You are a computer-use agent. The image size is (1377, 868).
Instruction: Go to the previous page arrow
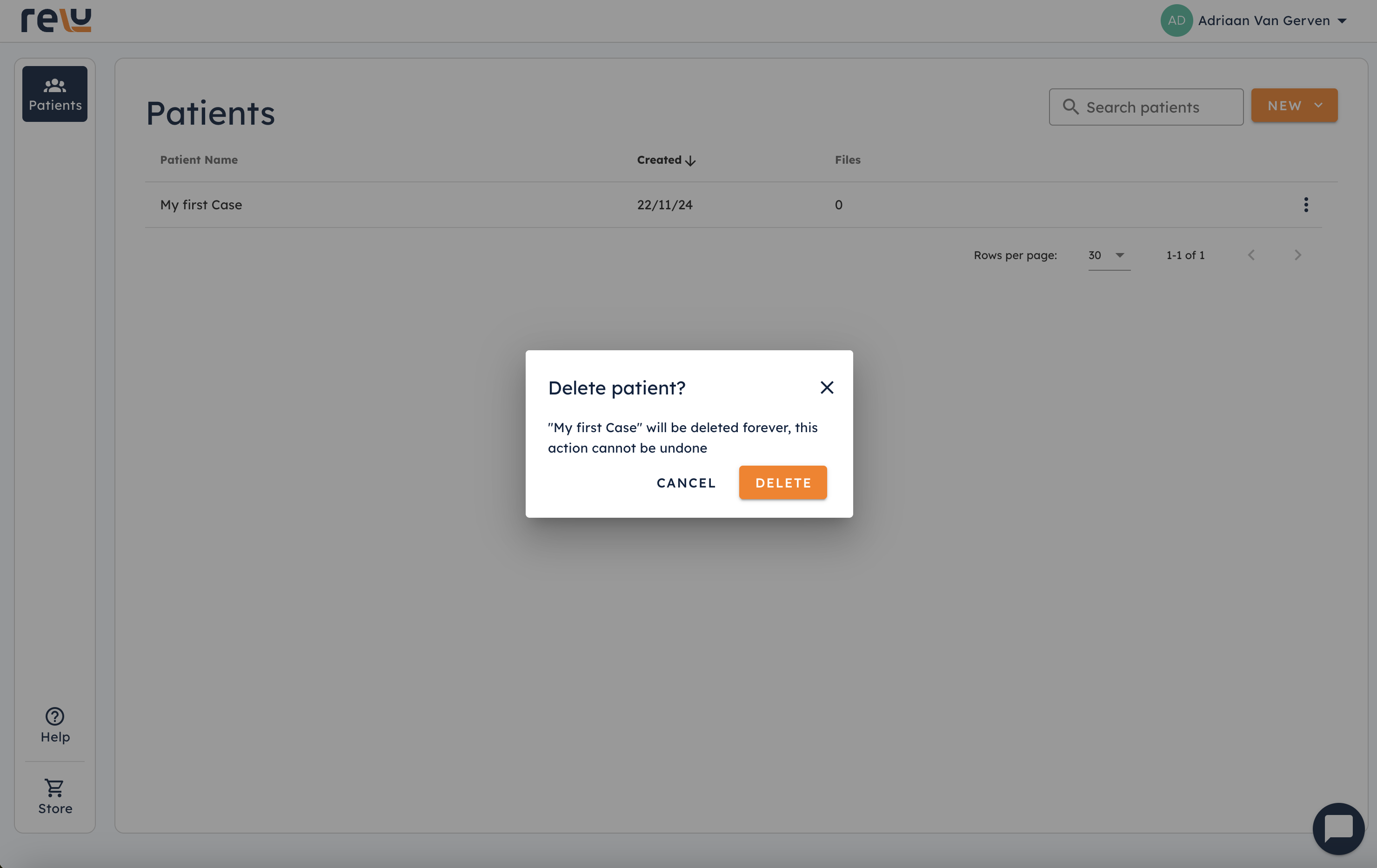tap(1251, 255)
